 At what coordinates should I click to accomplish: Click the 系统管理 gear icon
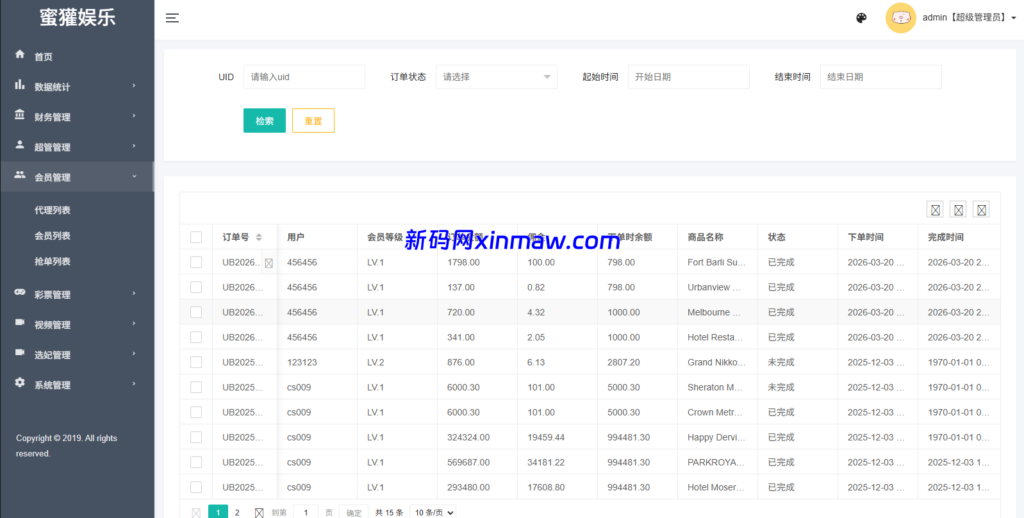(x=20, y=383)
